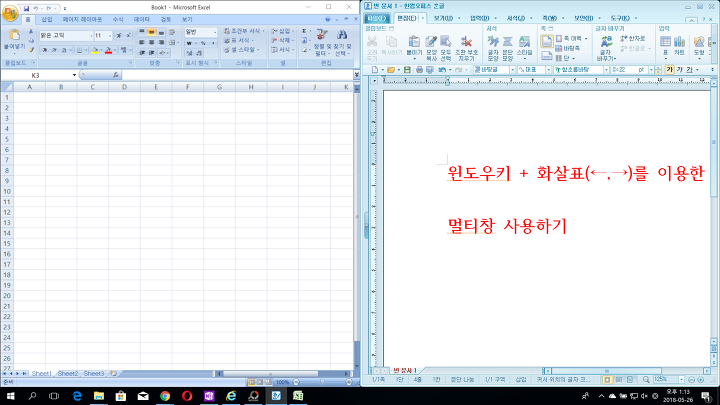Open the Excel number format dropdown
This screenshot has width=720, height=405.
tap(215, 32)
